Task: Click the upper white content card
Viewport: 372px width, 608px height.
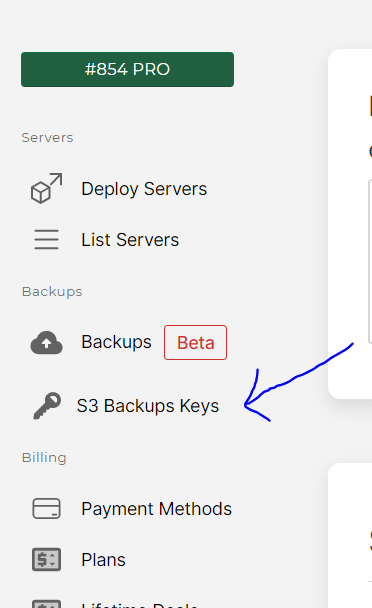Action: [x=350, y=224]
